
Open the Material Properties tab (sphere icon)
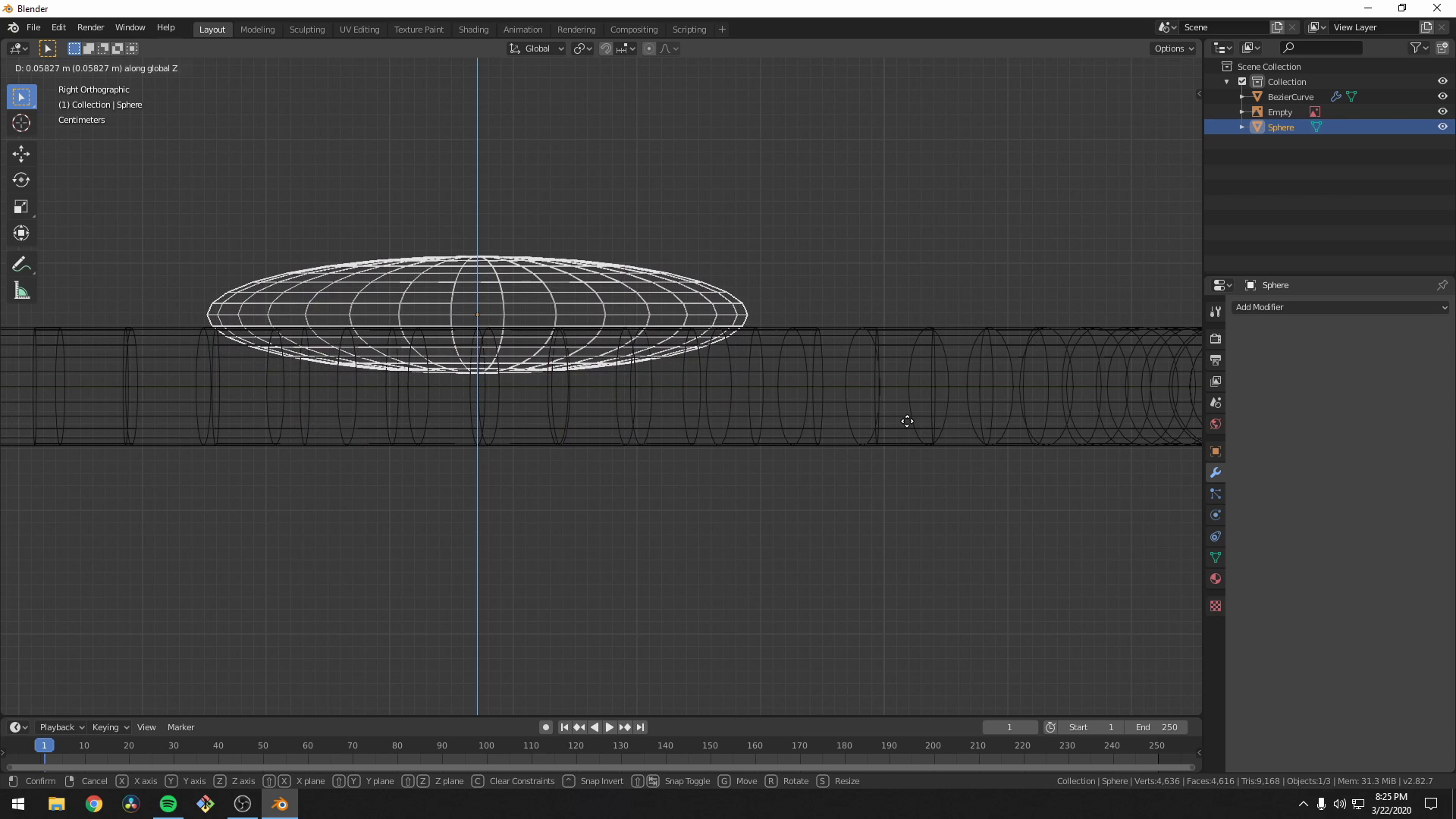pos(1215,578)
